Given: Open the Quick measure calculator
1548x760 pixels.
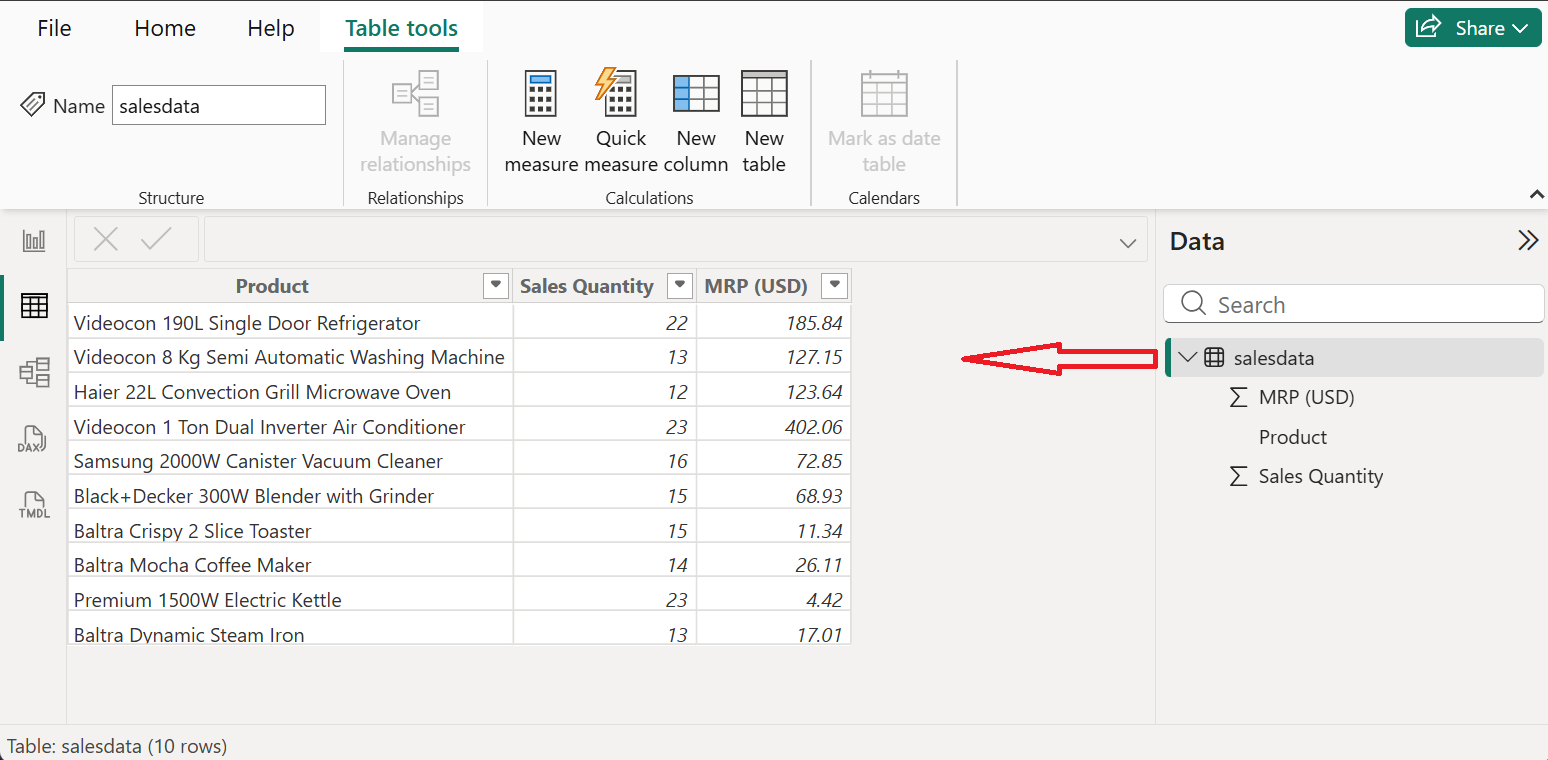Looking at the screenshot, I should tap(620, 95).
